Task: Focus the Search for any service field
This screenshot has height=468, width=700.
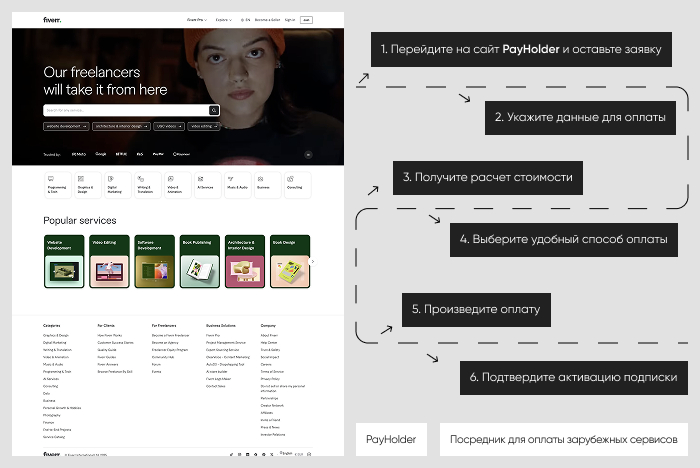Action: pos(126,110)
